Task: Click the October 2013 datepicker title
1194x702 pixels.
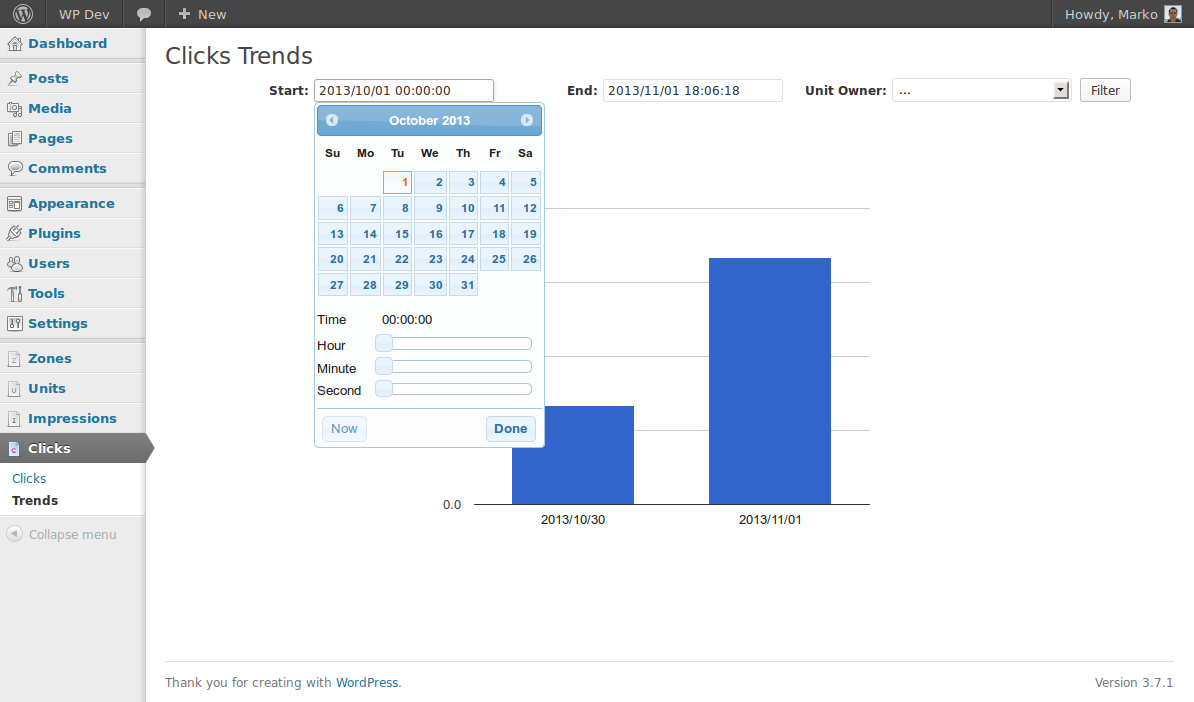Action: (429, 120)
